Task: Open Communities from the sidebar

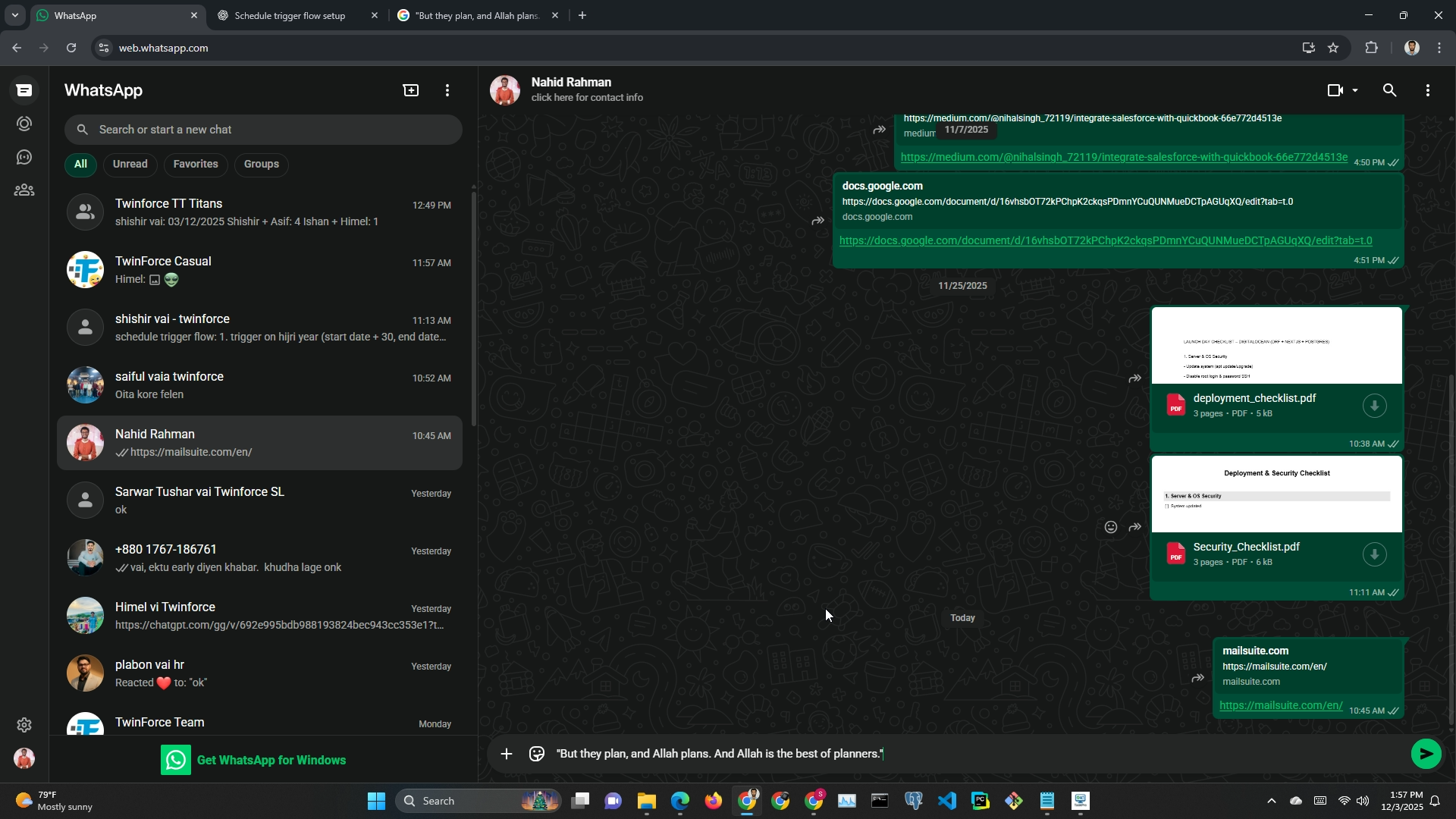Action: tap(24, 190)
